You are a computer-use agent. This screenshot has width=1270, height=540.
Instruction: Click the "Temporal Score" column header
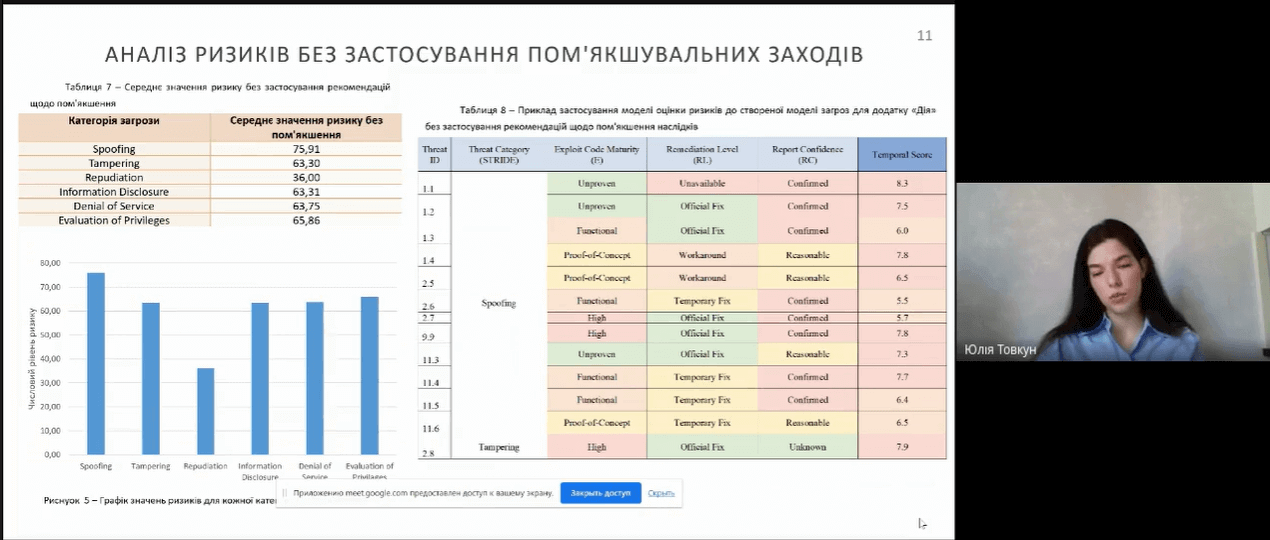(901, 155)
